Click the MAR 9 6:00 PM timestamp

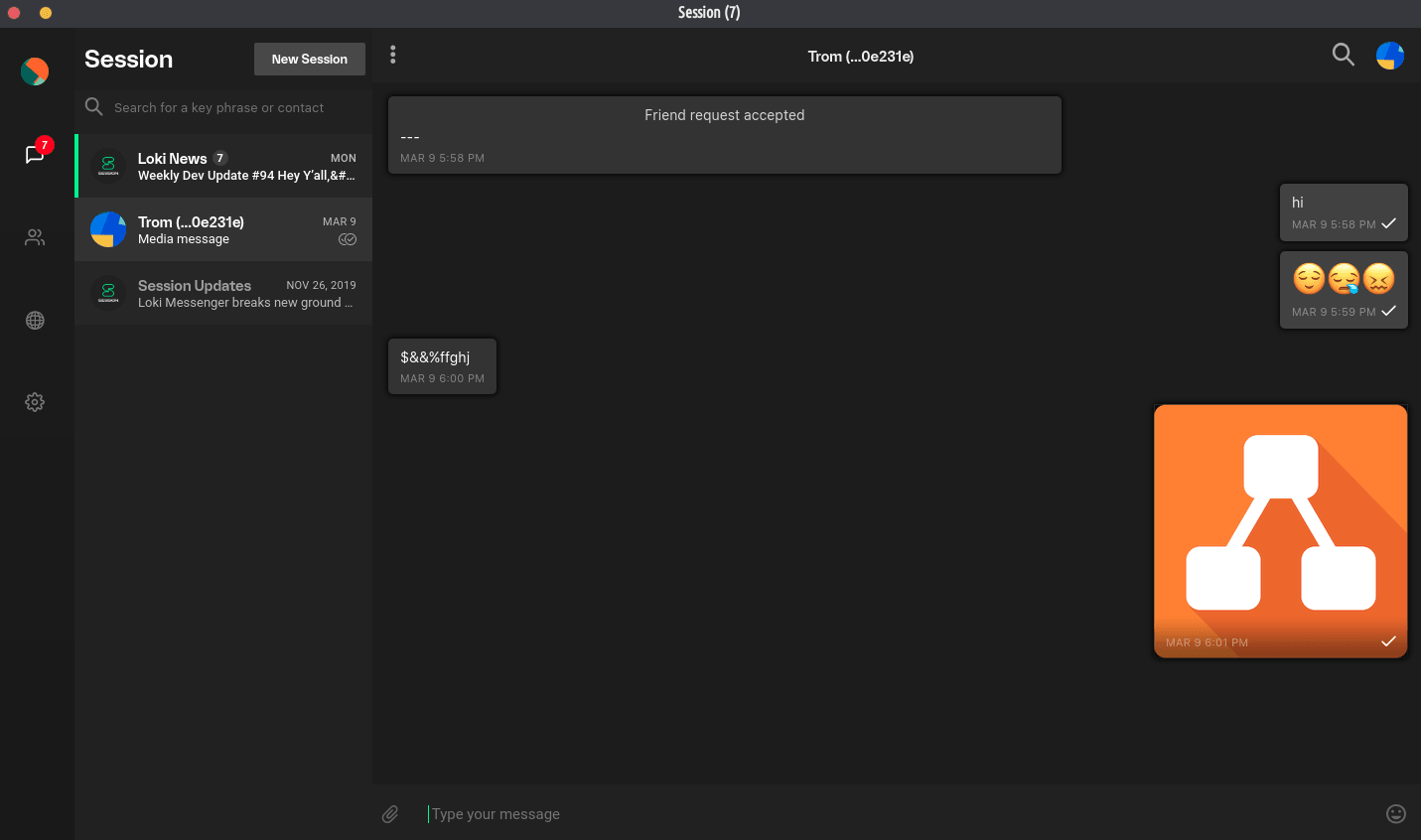(442, 378)
